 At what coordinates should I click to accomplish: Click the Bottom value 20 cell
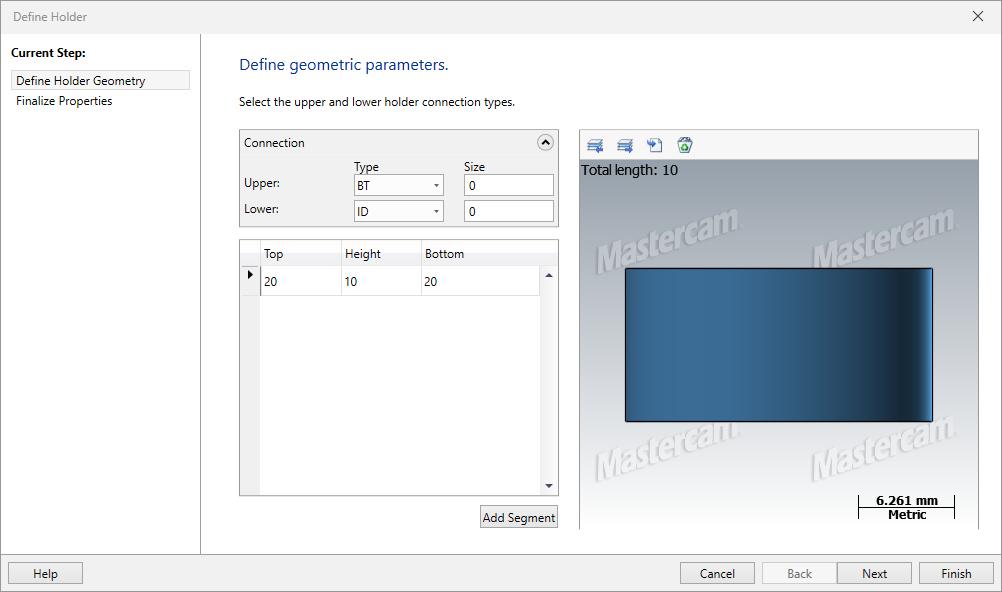[x=481, y=281]
